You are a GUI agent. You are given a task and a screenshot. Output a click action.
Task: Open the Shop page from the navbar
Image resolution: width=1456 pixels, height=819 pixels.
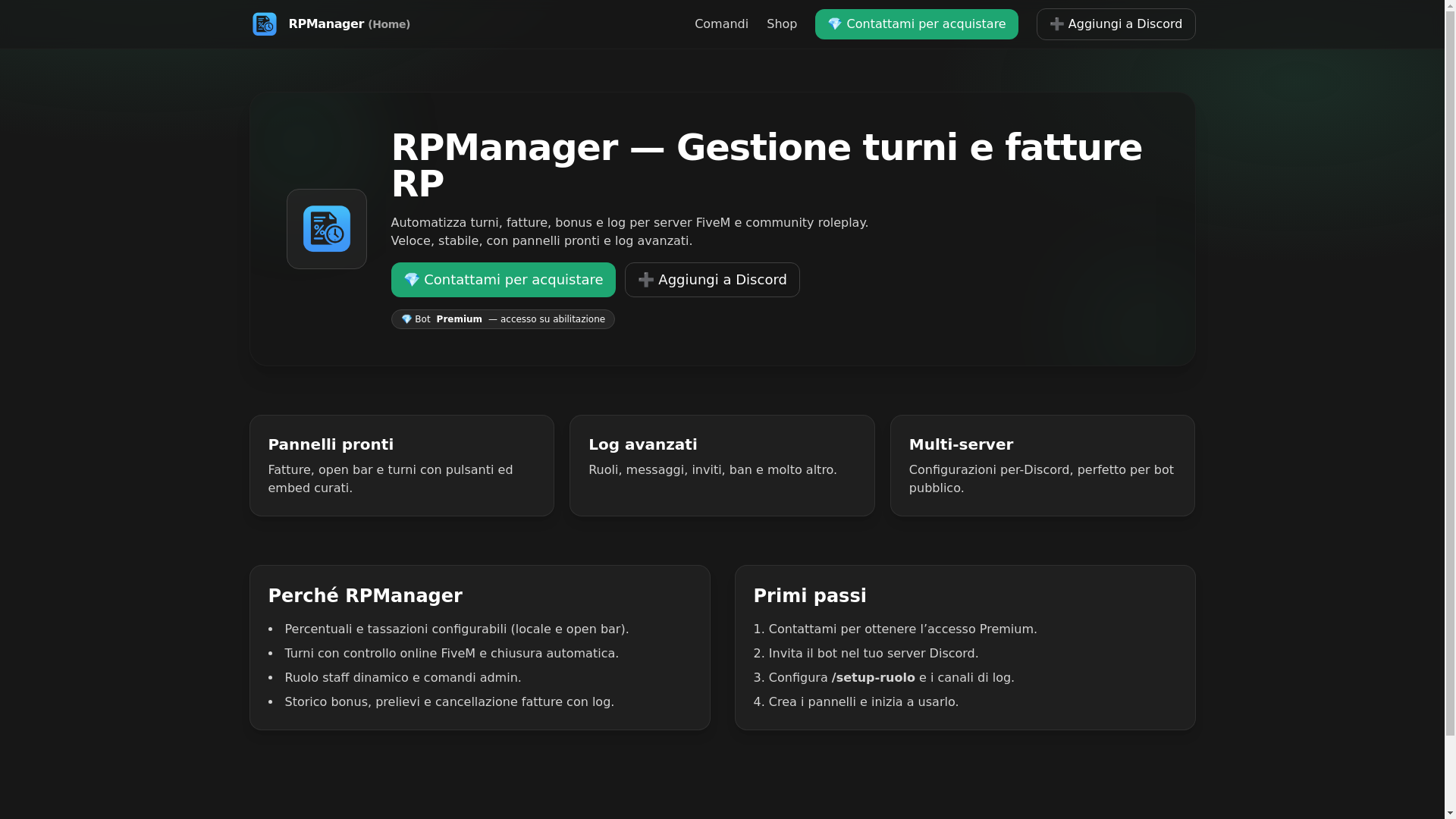(x=782, y=24)
